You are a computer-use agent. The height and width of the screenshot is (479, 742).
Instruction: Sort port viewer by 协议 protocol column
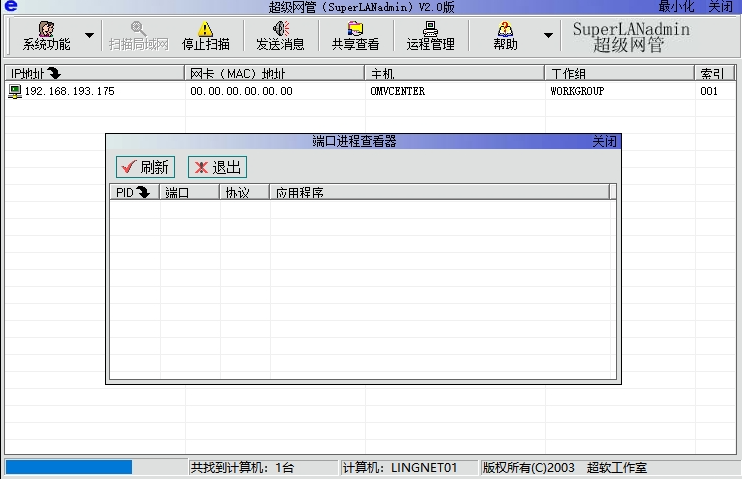[245, 192]
